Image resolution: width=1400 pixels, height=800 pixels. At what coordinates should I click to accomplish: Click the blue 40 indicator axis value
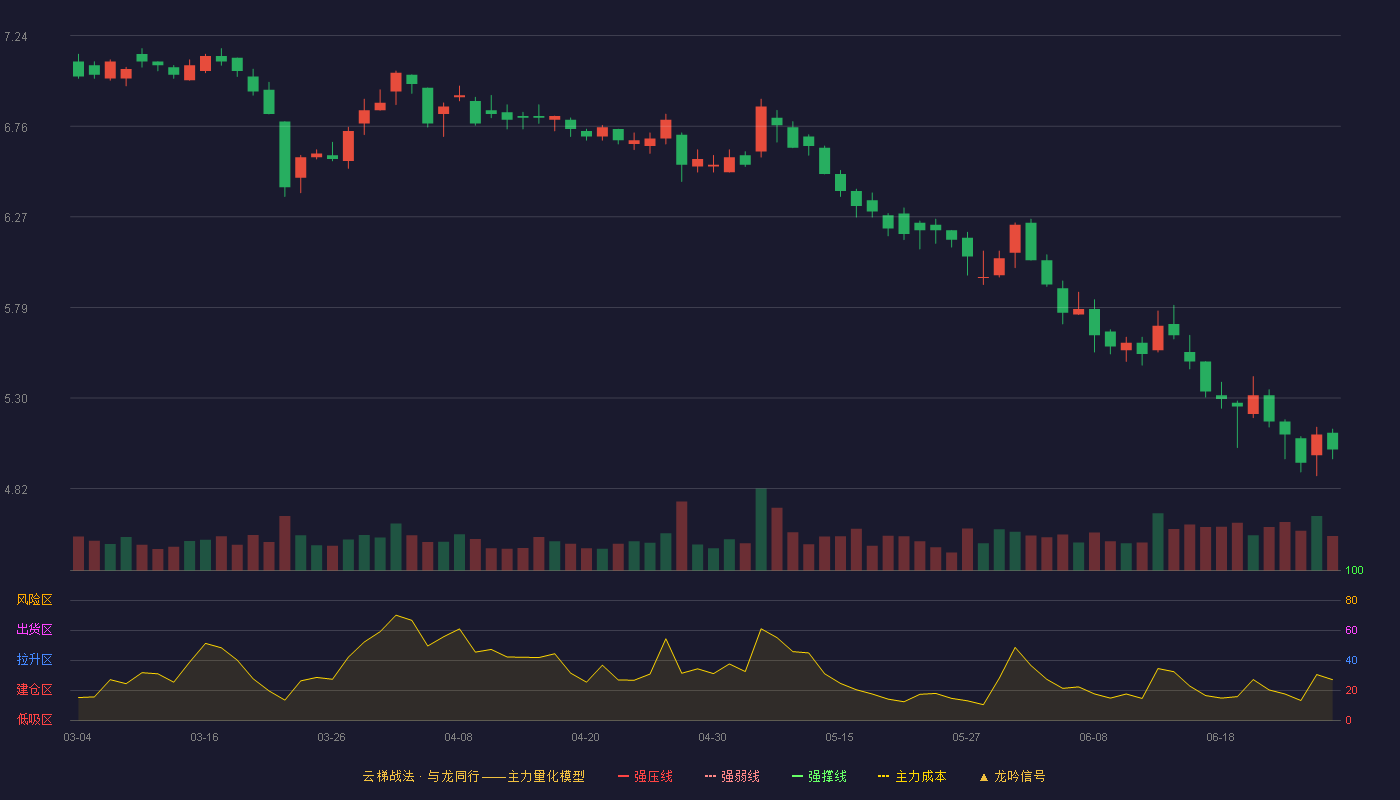click(1351, 661)
